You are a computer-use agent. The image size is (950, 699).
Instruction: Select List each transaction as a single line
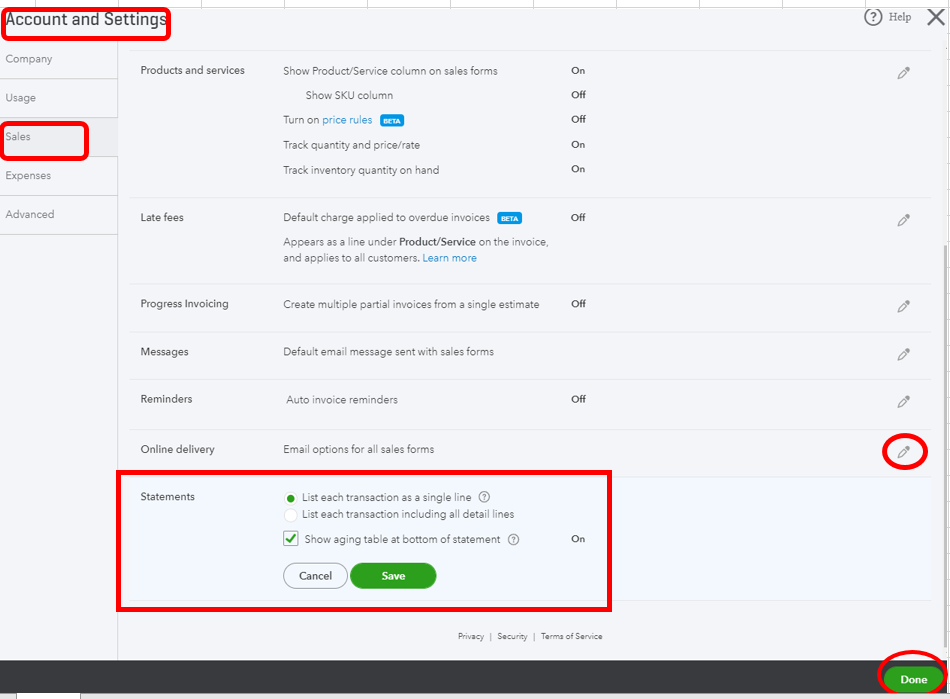[290, 498]
